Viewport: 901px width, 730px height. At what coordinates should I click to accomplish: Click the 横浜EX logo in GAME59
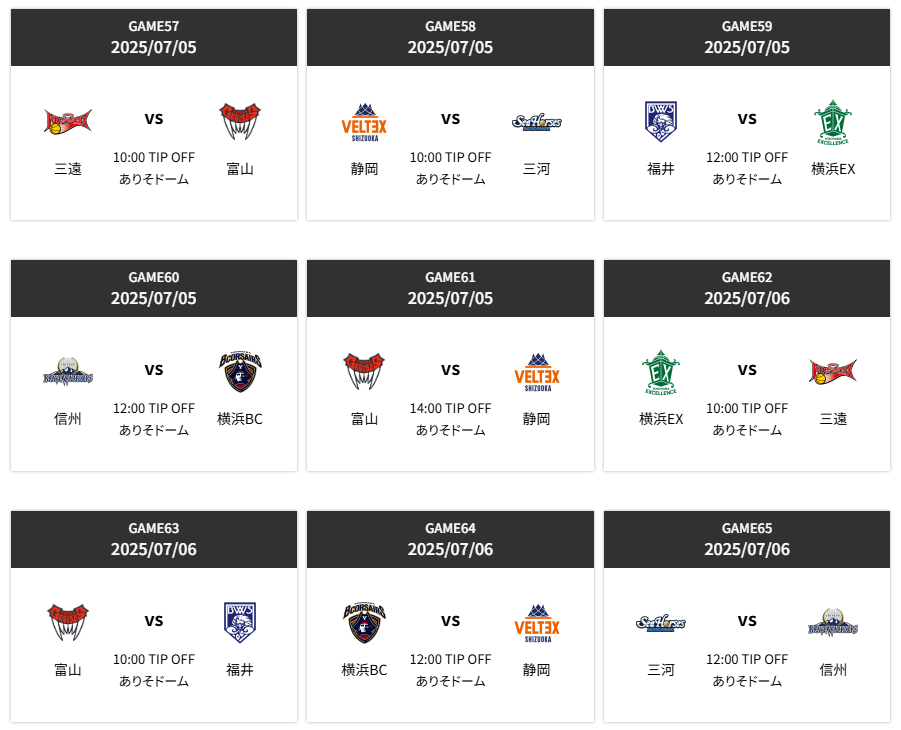point(833,122)
